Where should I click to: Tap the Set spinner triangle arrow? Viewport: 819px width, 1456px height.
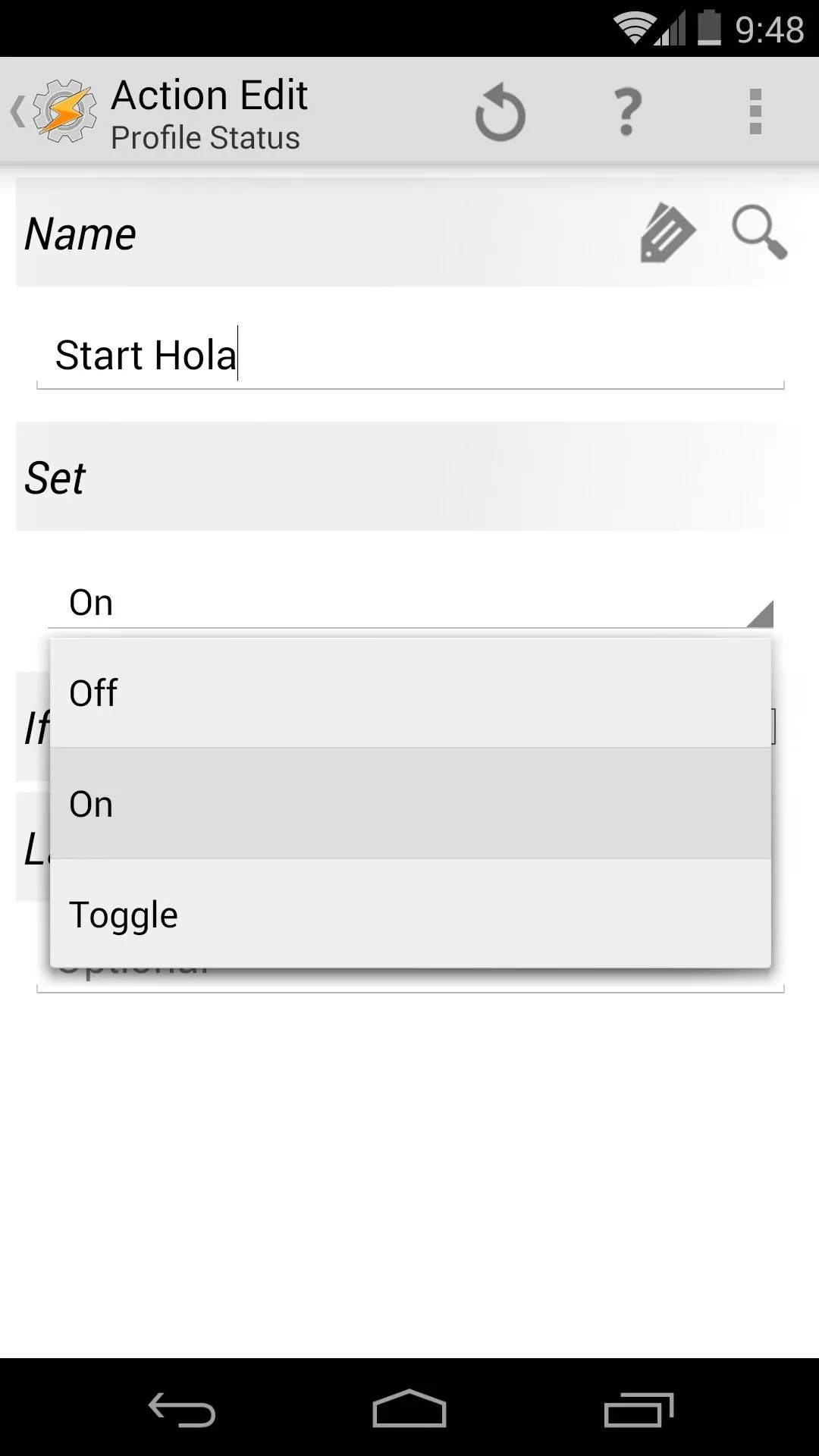click(760, 613)
